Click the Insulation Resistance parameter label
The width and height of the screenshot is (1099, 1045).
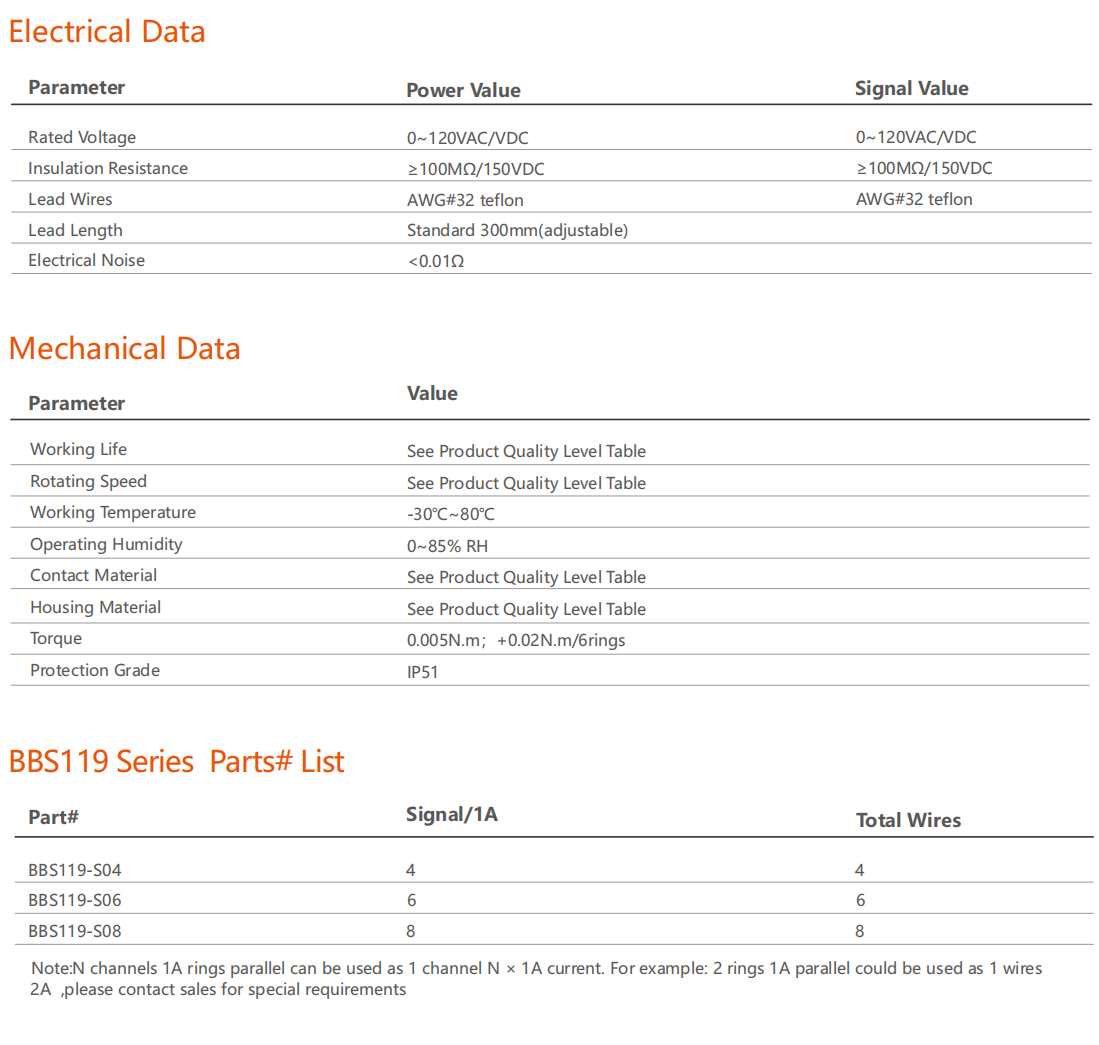[108, 168]
